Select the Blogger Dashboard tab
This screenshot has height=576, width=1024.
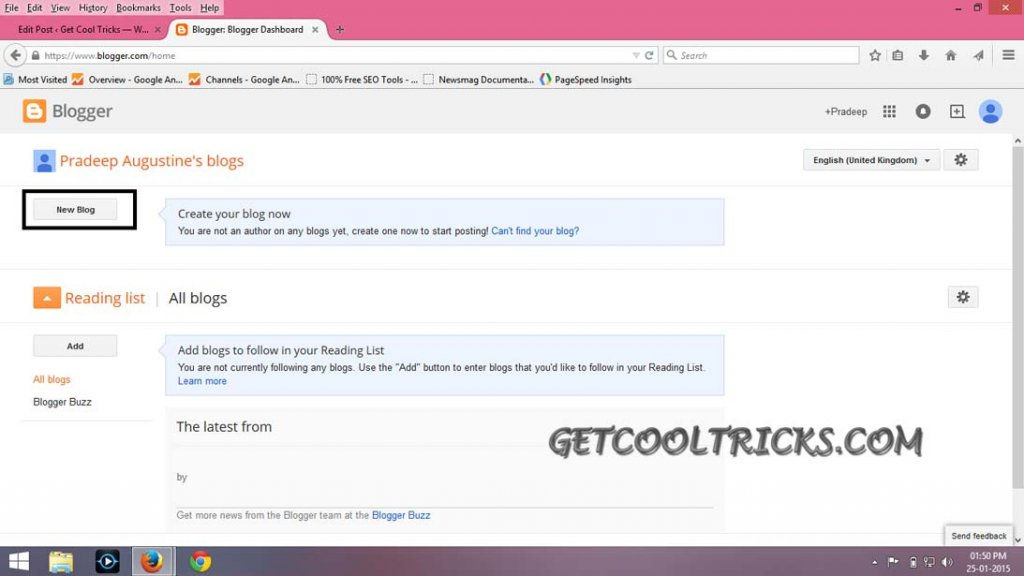[247, 29]
